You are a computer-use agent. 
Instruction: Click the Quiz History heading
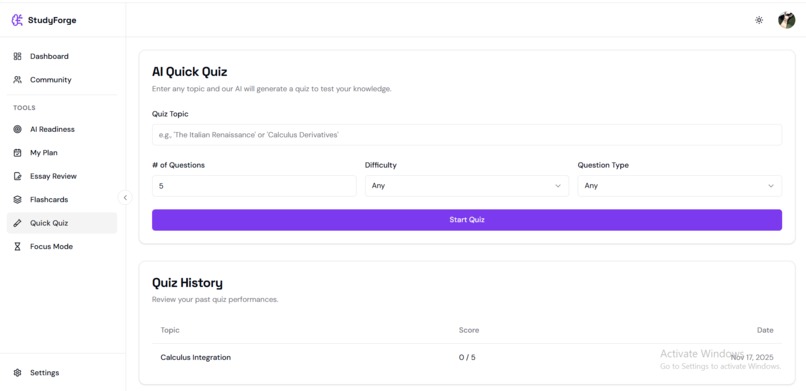[187, 283]
